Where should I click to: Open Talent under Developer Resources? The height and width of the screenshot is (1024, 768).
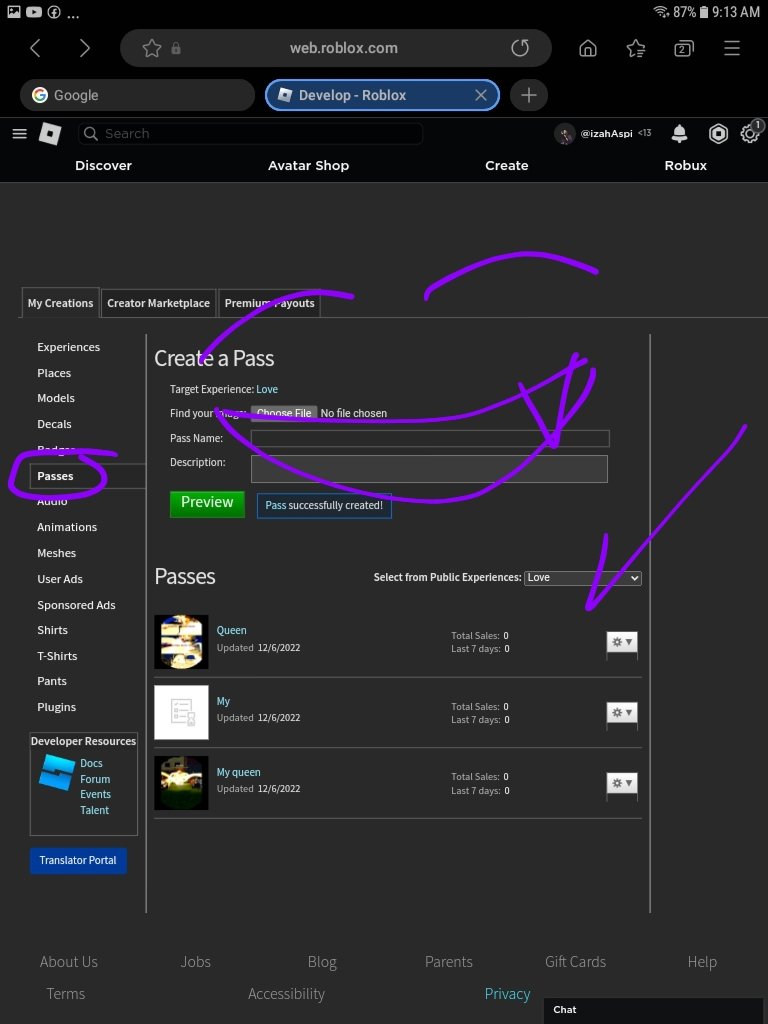(95, 810)
